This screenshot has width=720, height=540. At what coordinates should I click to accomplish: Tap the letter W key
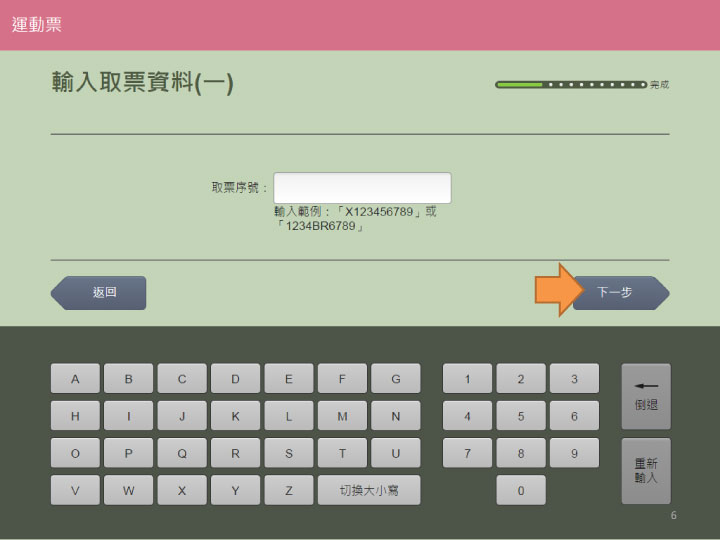[x=129, y=490]
